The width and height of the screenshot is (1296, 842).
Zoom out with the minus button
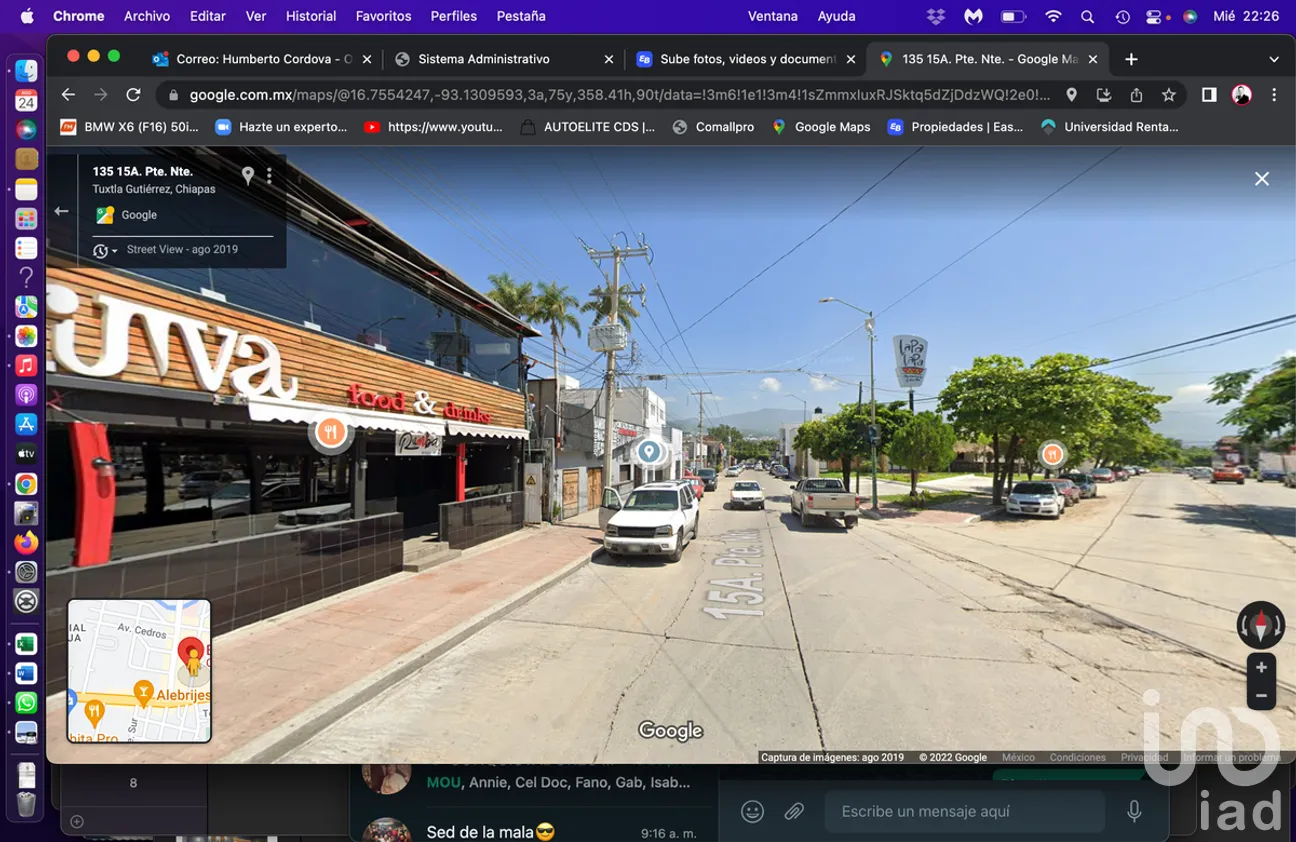click(1261, 695)
